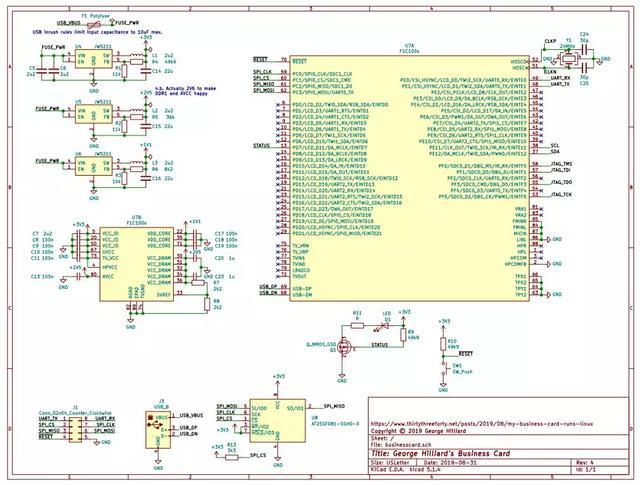Click the "Q_NMOS_GSD" value text
This screenshot has width=640, height=485.
[x=321, y=345]
